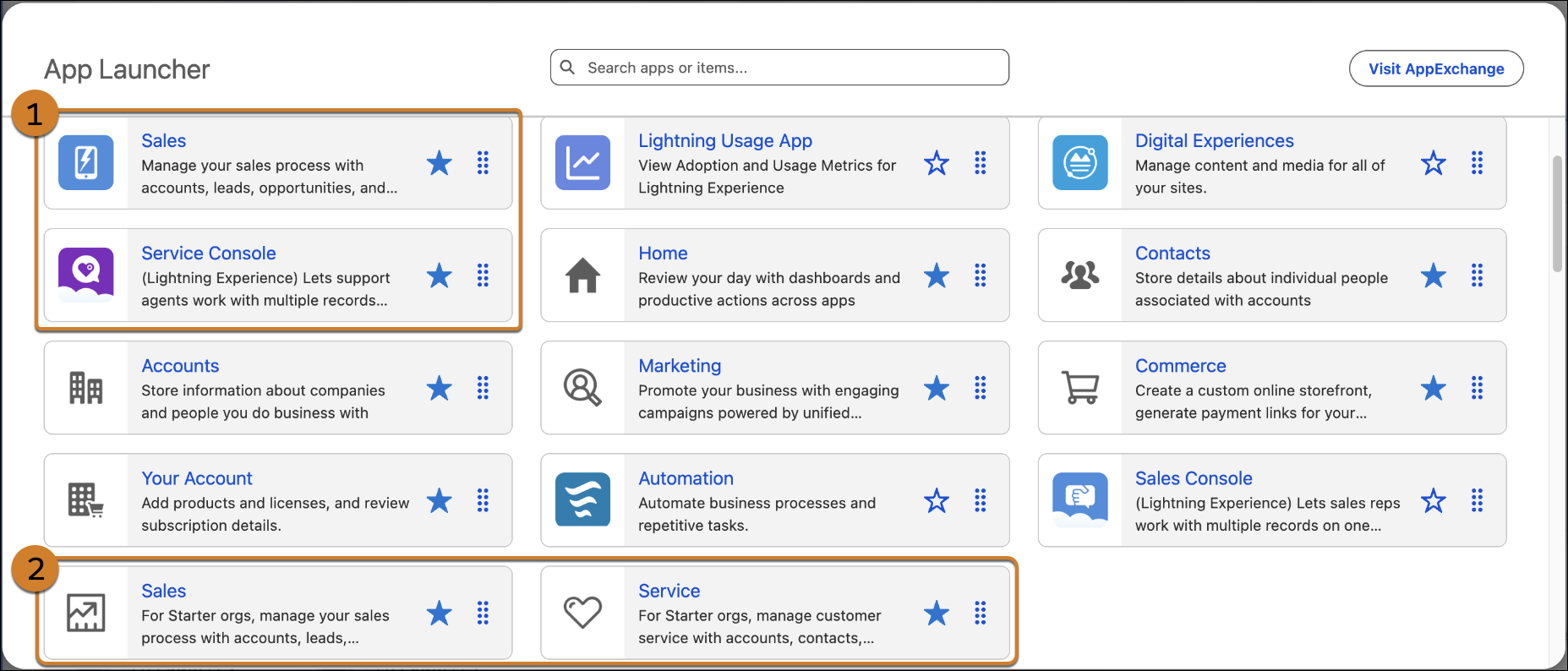Favorite Digital Experiences with its star
The height and width of the screenshot is (671, 1568).
click(1433, 162)
